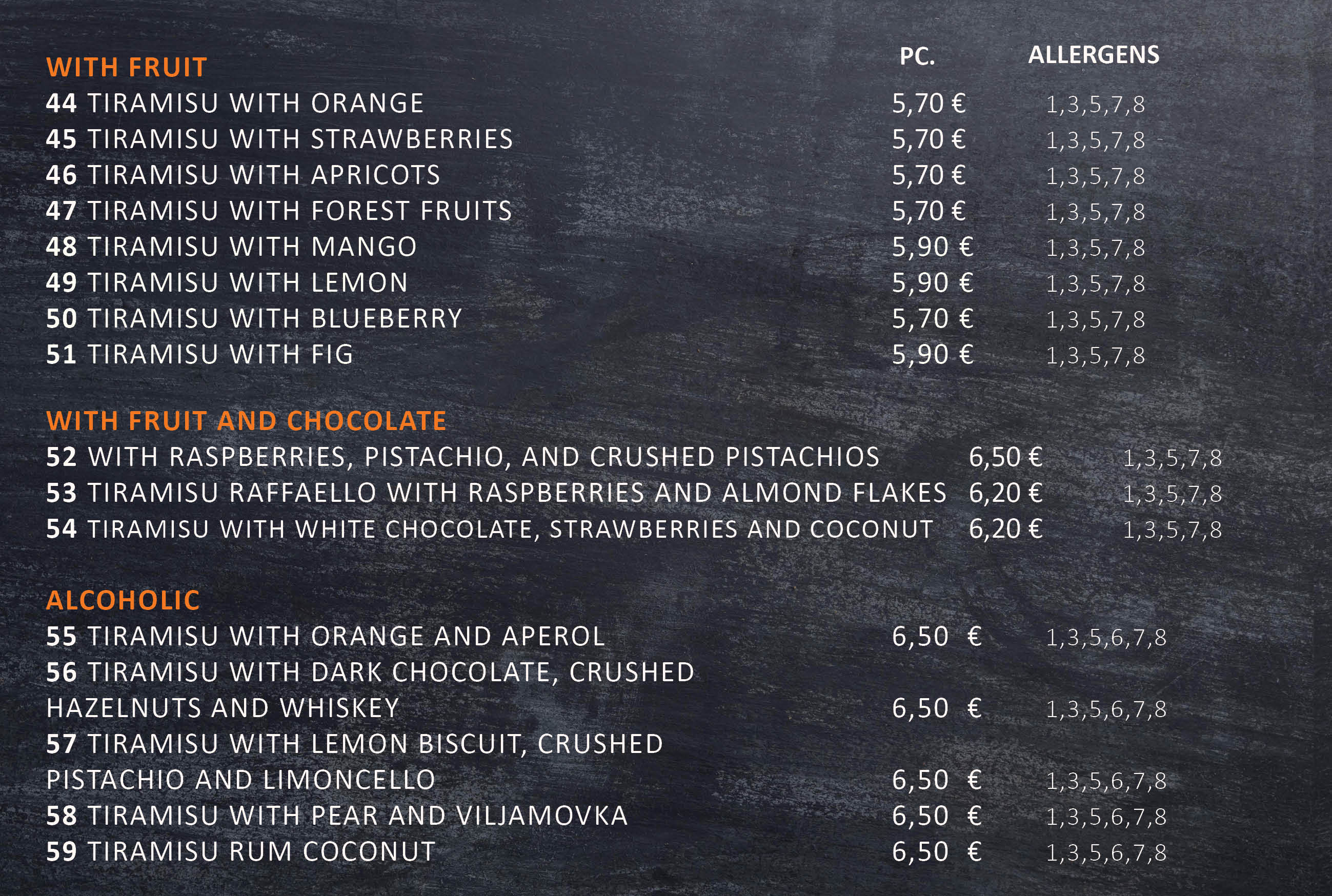This screenshot has height=896, width=1332.
Task: Pick item 47 Tiramisu with Forest Fruits
Action: pyautogui.click(x=279, y=211)
